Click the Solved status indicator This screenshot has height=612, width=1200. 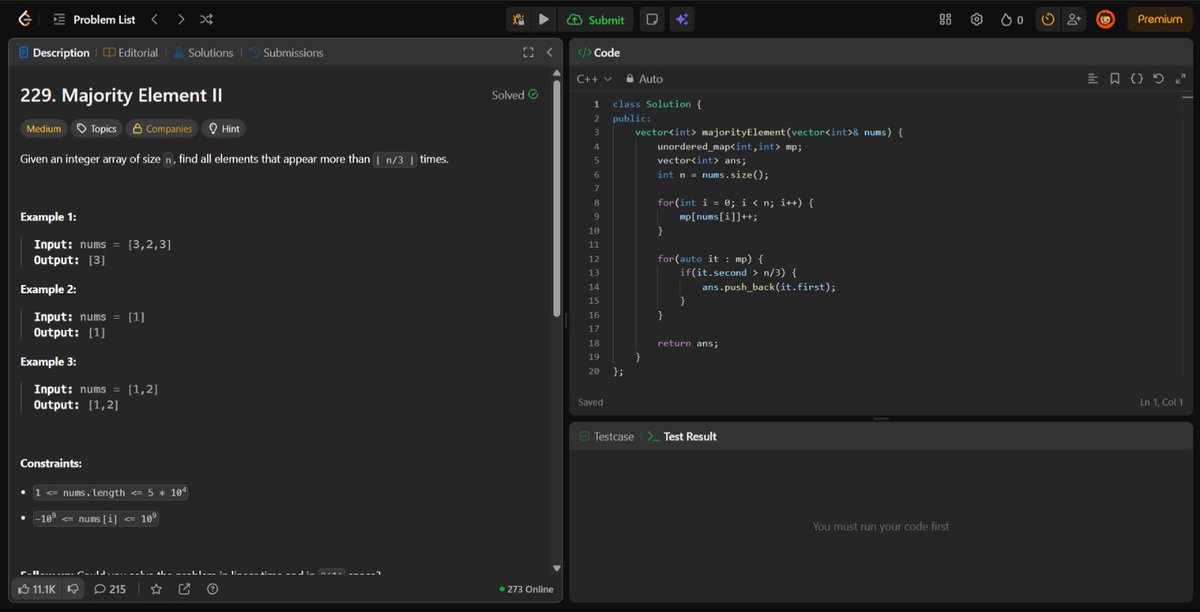point(515,95)
